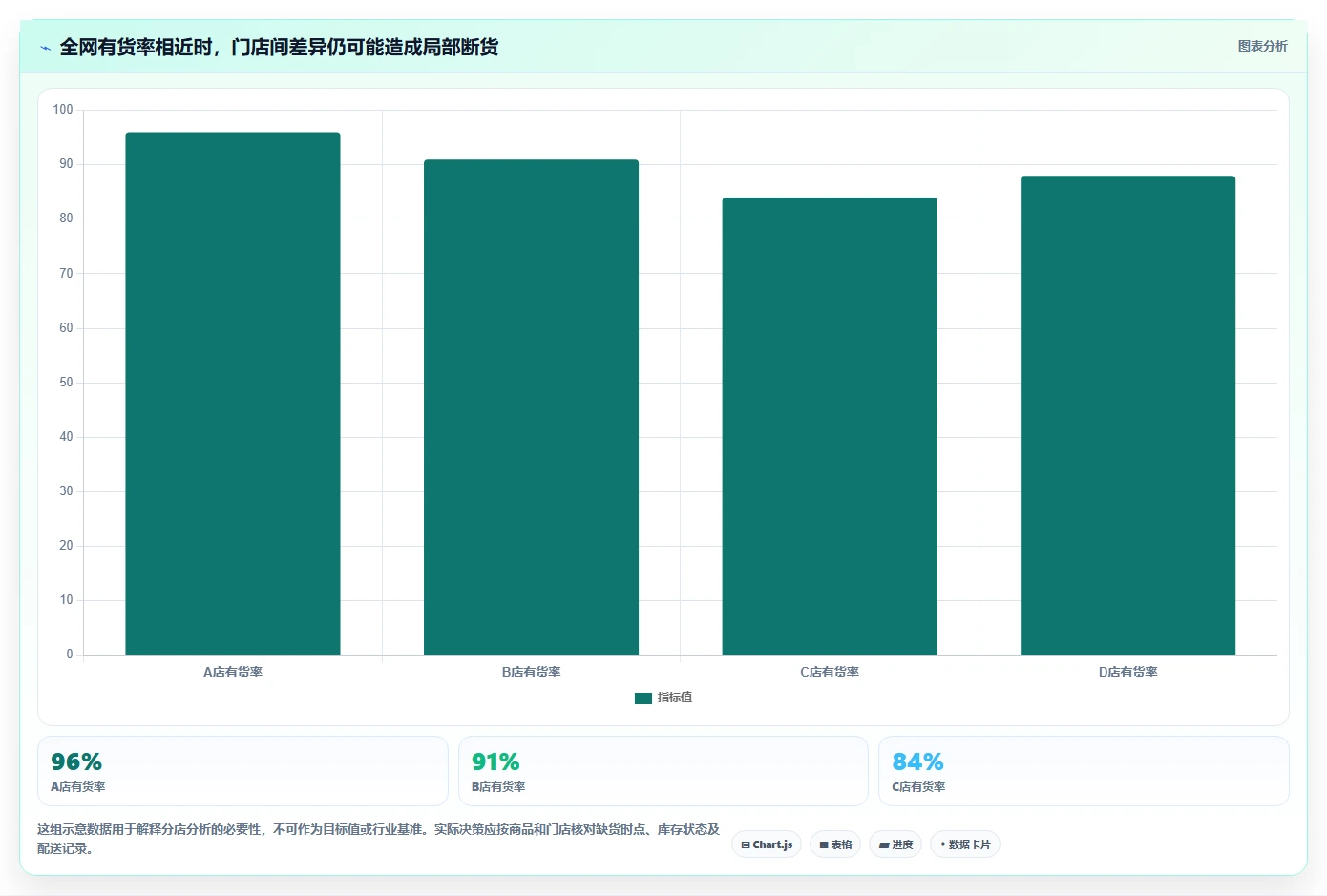This screenshot has height=896, width=1327.
Task: Click the lightning icon beside the title
Action: click(x=45, y=48)
